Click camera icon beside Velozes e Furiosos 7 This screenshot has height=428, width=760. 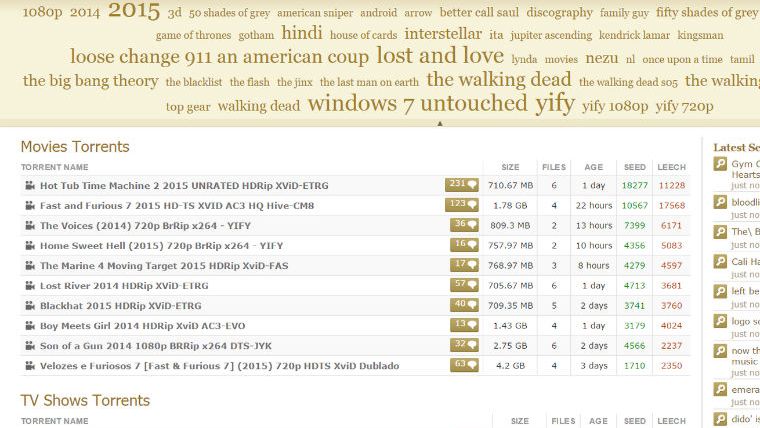point(30,365)
